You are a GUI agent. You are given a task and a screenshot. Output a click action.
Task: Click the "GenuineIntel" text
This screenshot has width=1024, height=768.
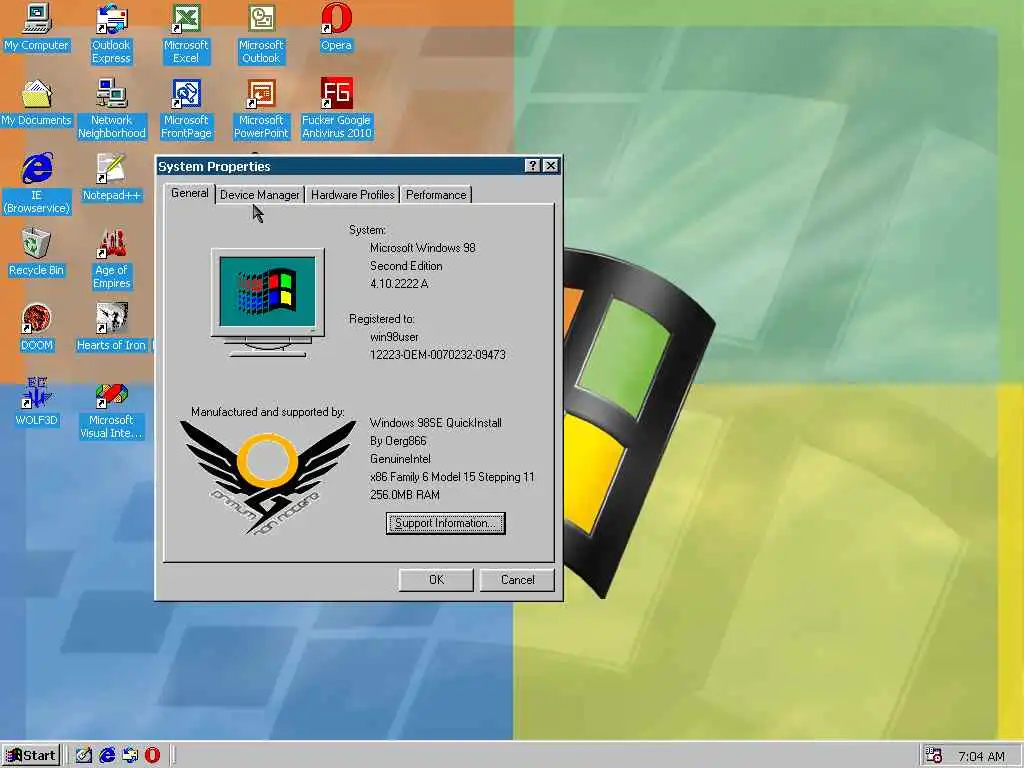tap(400, 459)
